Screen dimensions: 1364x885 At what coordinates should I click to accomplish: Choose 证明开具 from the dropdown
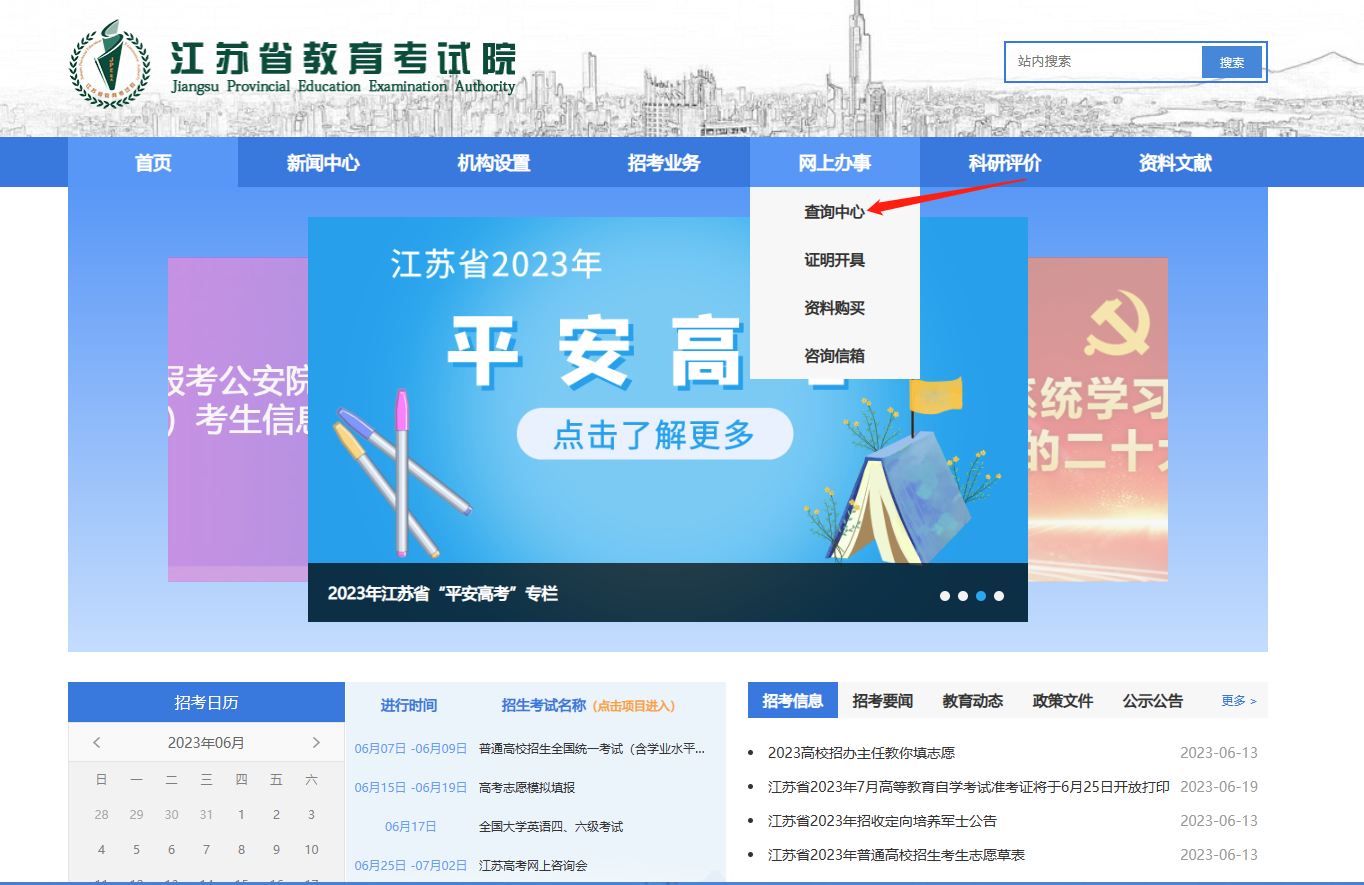pos(835,260)
